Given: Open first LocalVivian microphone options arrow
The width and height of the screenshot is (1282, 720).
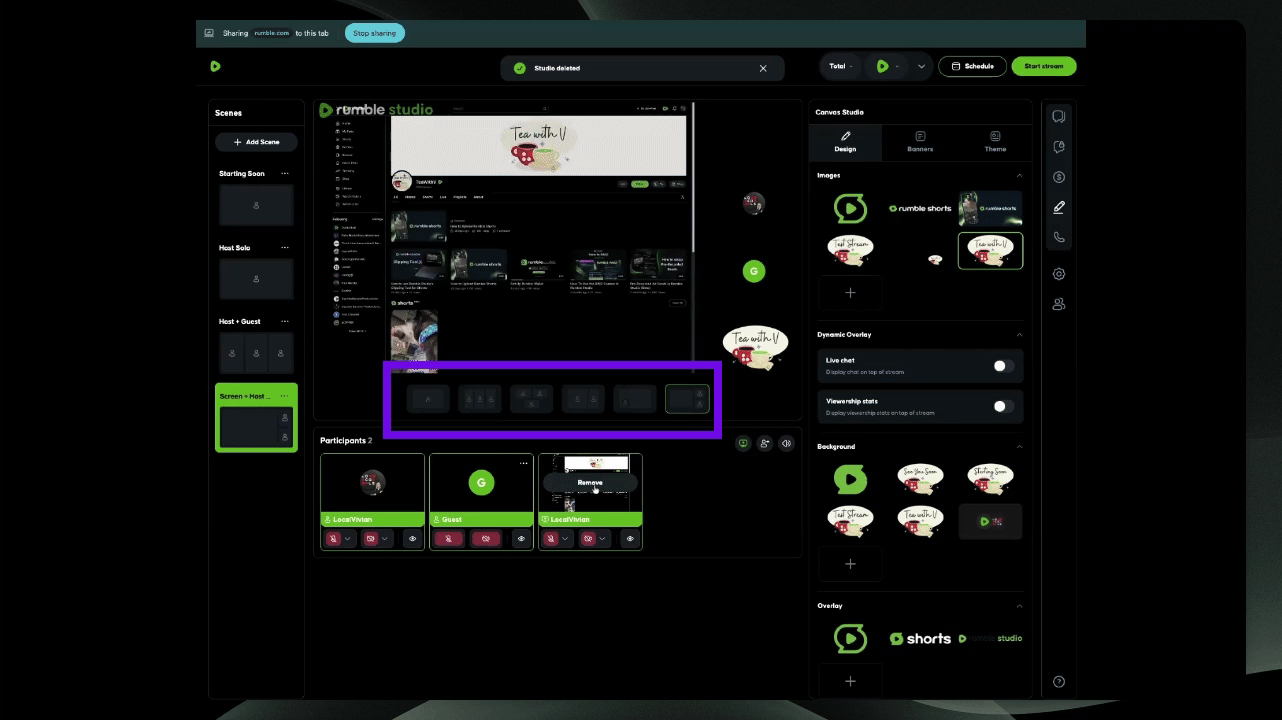Looking at the screenshot, I should tap(348, 538).
